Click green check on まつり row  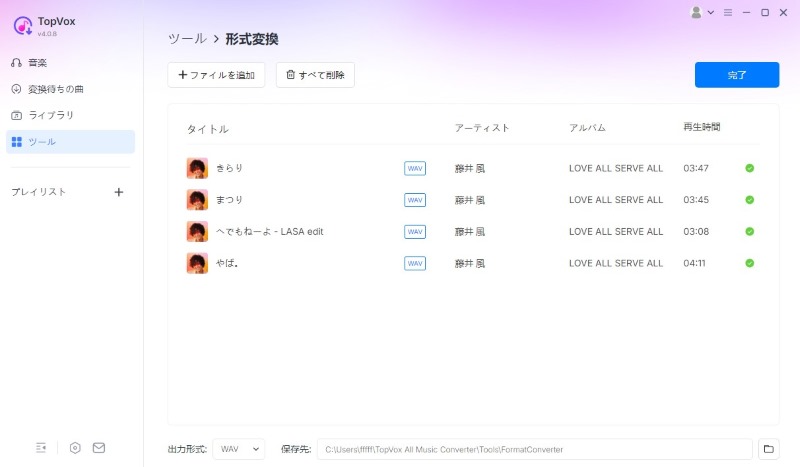749,200
